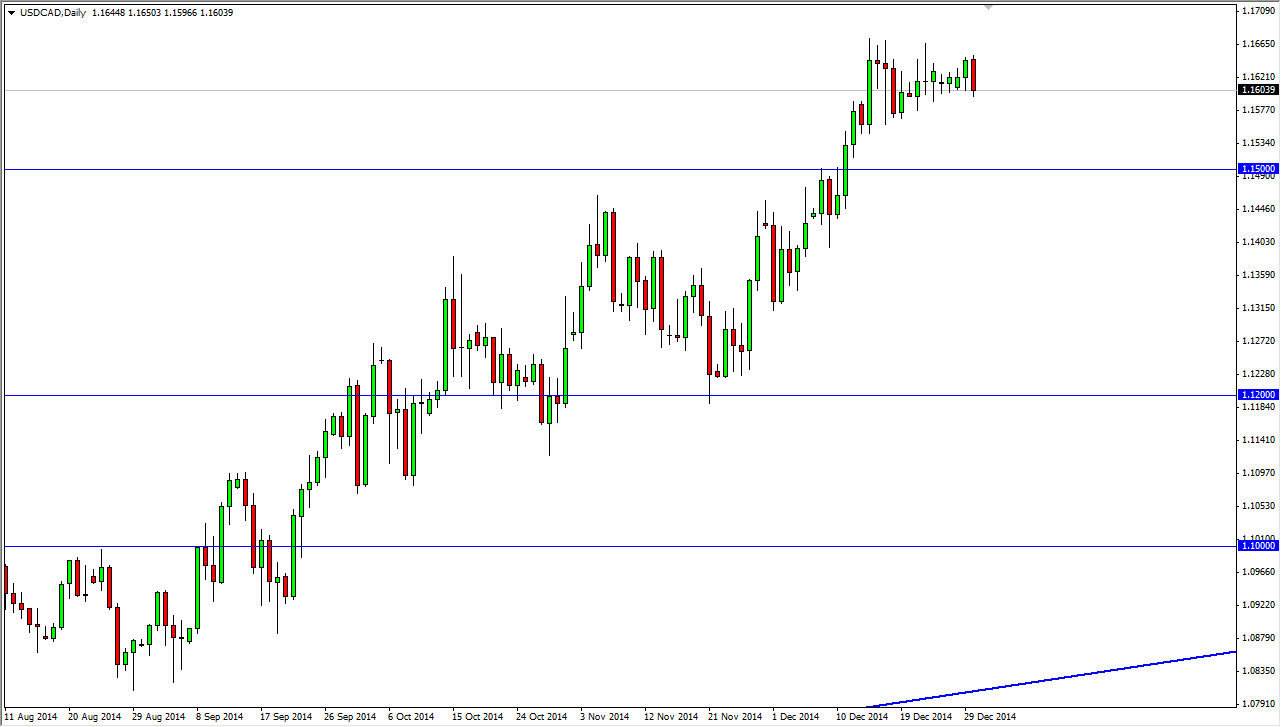Click the 1.17090 value on the price axis
The width and height of the screenshot is (1281, 727).
tap(1257, 10)
